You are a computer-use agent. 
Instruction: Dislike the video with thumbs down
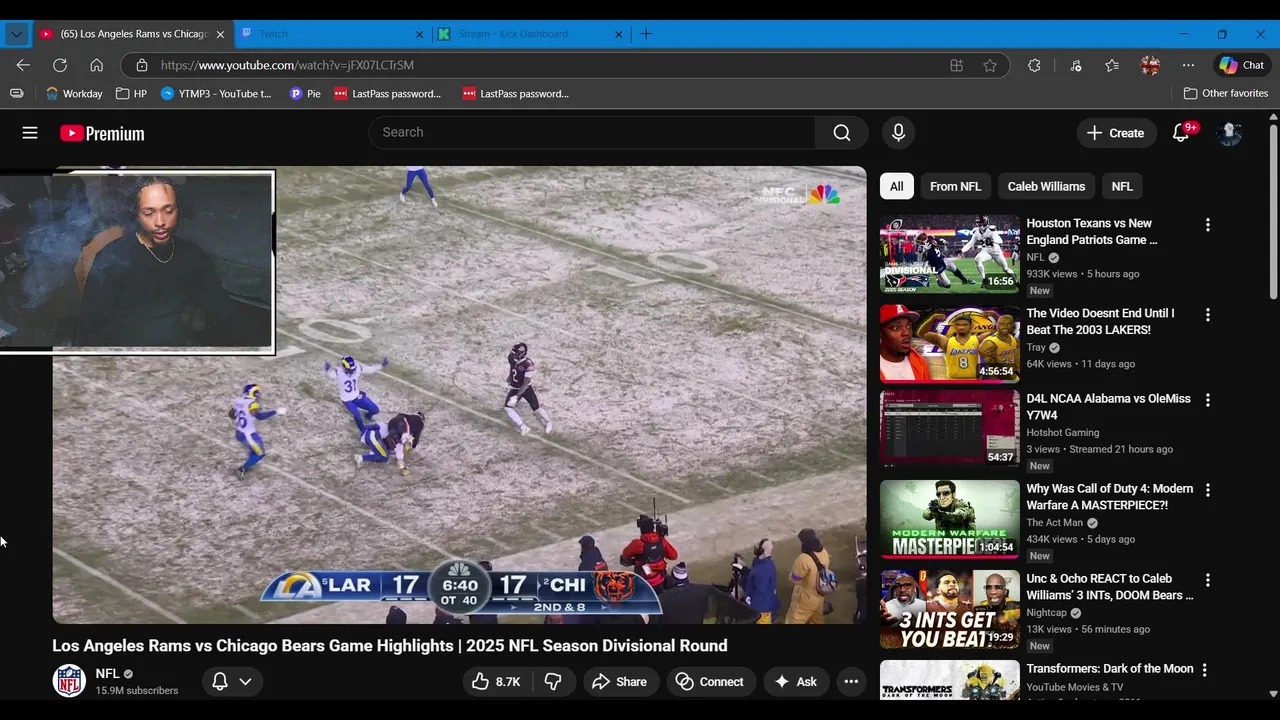pos(553,682)
